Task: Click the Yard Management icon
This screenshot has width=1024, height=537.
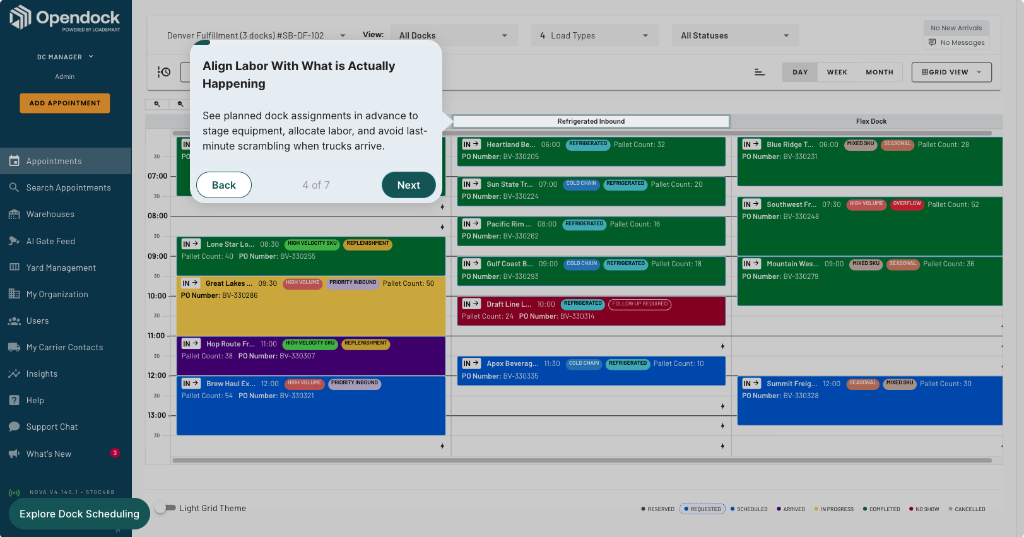Action: click(14, 267)
